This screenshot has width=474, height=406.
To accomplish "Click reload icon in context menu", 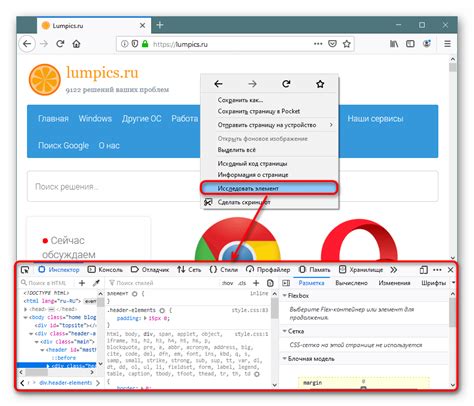I will point(286,84).
